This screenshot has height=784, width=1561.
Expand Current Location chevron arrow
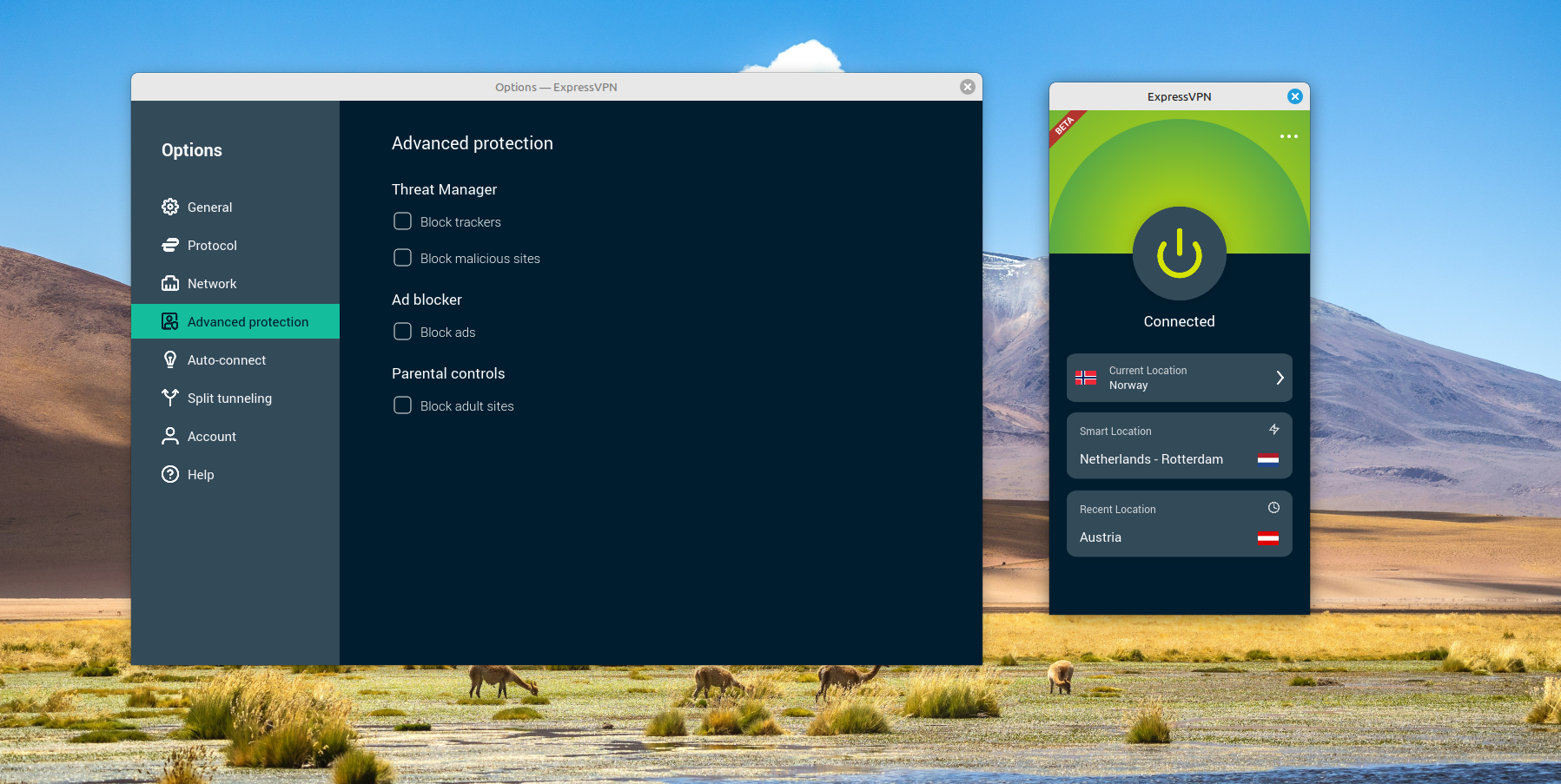(1280, 378)
